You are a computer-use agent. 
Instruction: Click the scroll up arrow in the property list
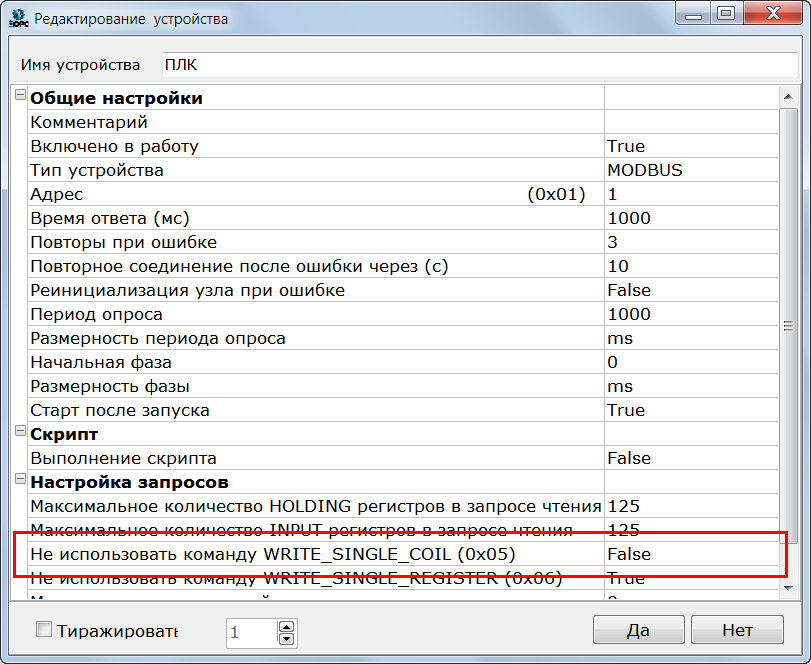click(x=788, y=95)
